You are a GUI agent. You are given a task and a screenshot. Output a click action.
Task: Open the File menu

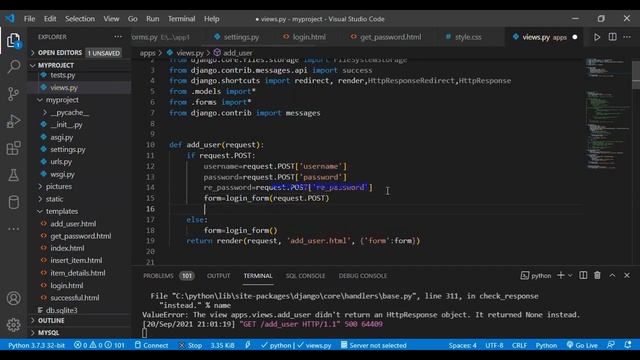(x=29, y=19)
